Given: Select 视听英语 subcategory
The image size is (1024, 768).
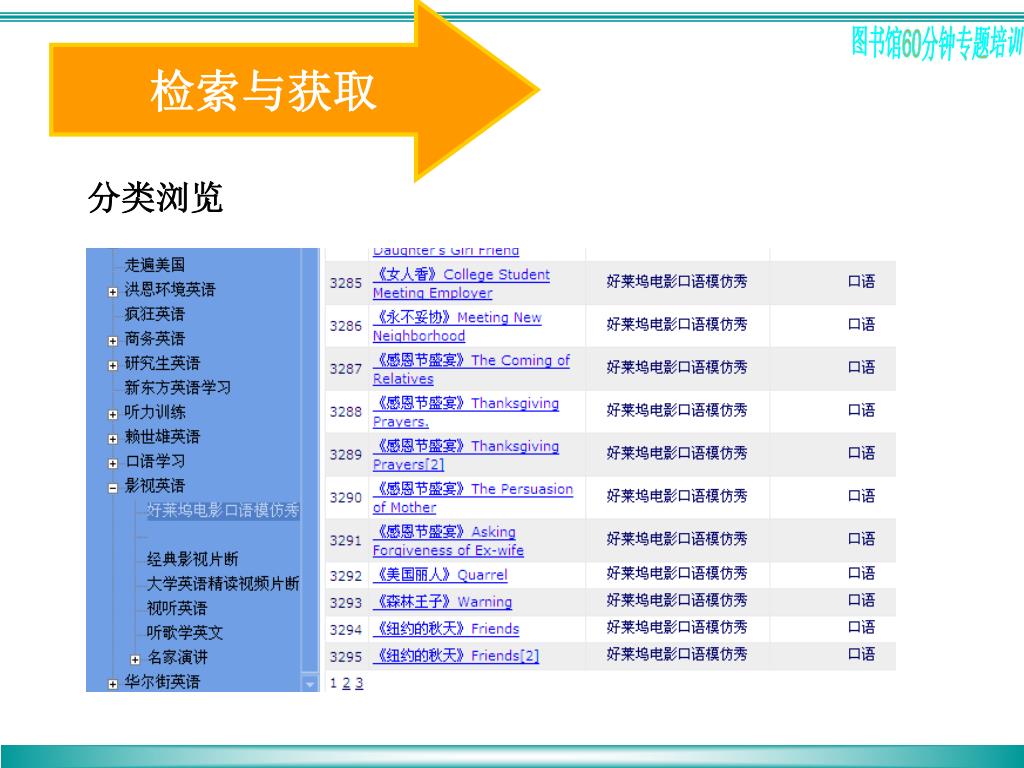Looking at the screenshot, I should click(x=177, y=608).
